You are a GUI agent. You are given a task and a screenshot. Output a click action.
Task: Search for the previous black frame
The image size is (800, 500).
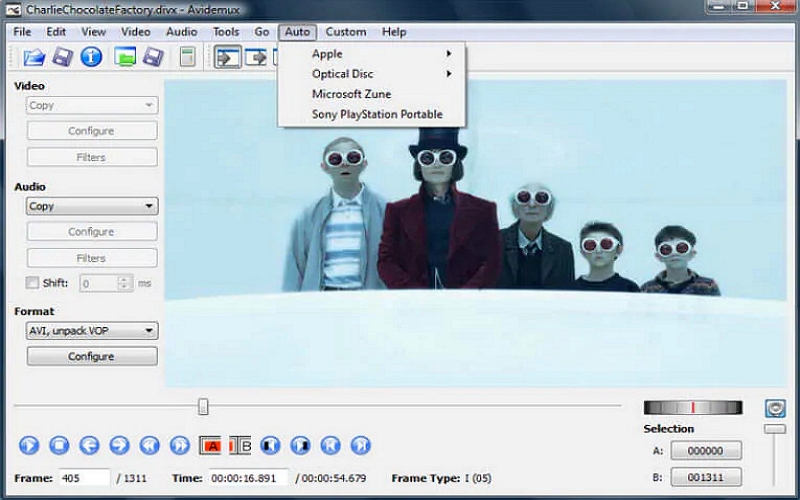point(270,445)
